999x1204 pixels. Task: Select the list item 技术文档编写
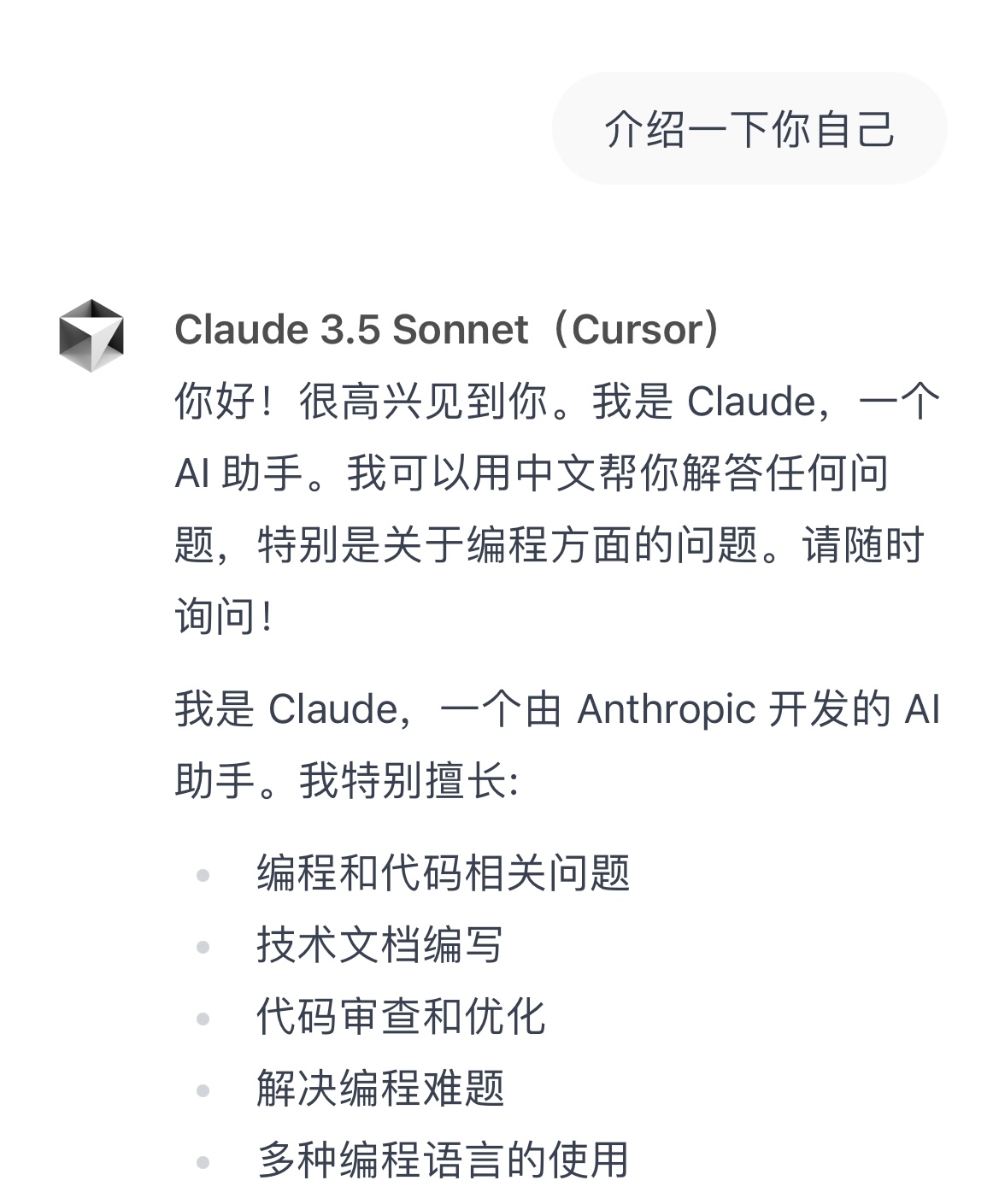[379, 945]
